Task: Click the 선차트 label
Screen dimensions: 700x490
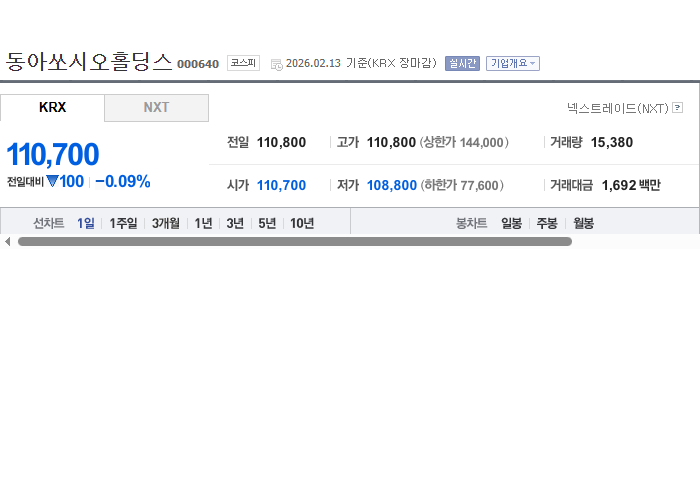Action: pyautogui.click(x=49, y=223)
